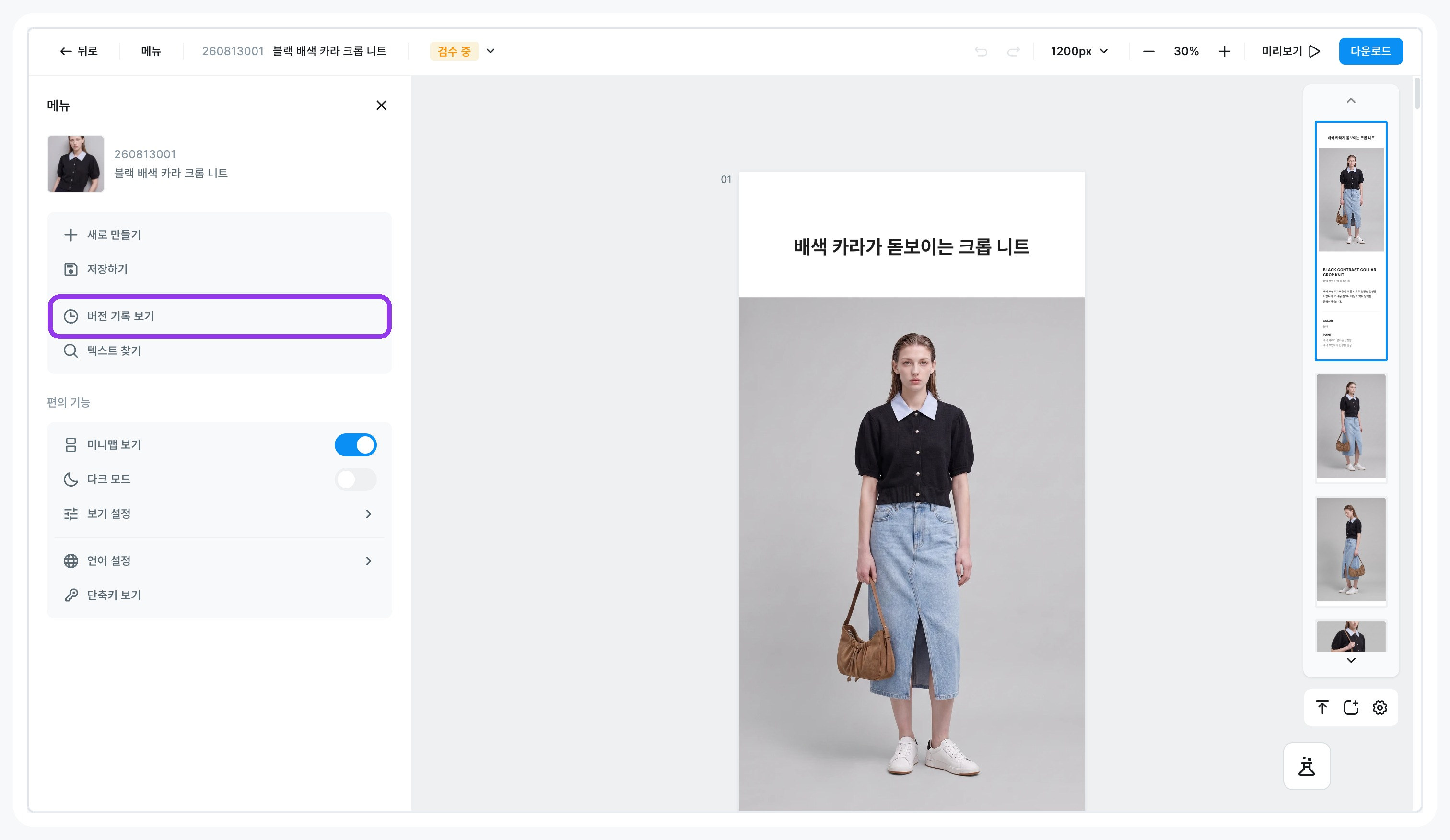1450x840 pixels.
Task: Click the scroll-to-top arrow icon
Action: click(1322, 707)
